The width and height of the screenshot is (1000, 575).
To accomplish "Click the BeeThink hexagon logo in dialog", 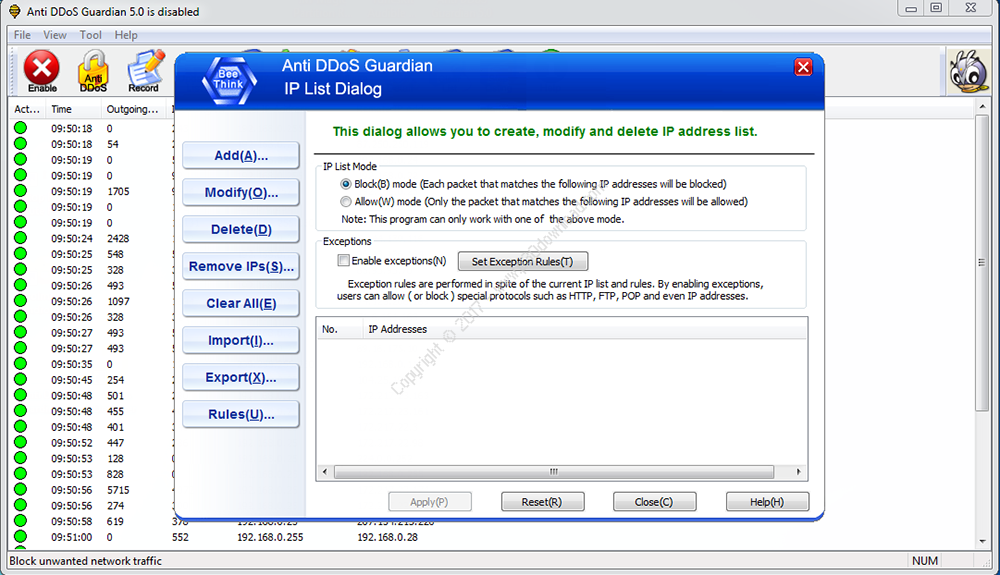I will click(229, 81).
